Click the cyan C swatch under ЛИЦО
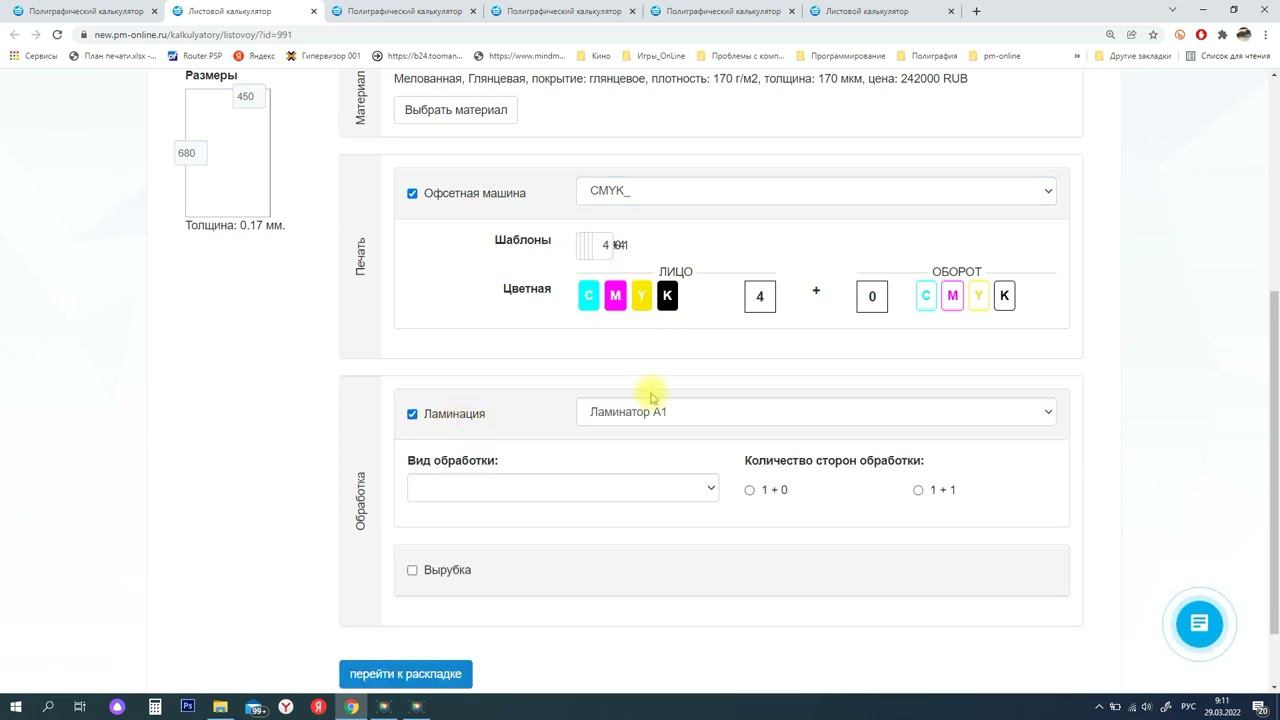This screenshot has height=720, width=1280. click(589, 296)
